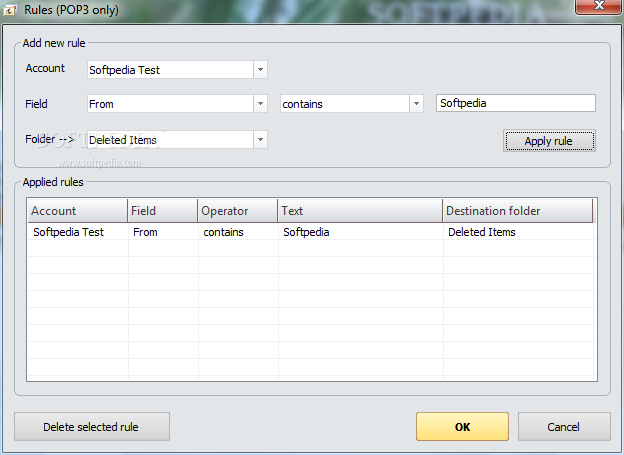Image resolution: width=624 pixels, height=455 pixels.
Task: Confirm with the OK button
Action: tap(462, 427)
